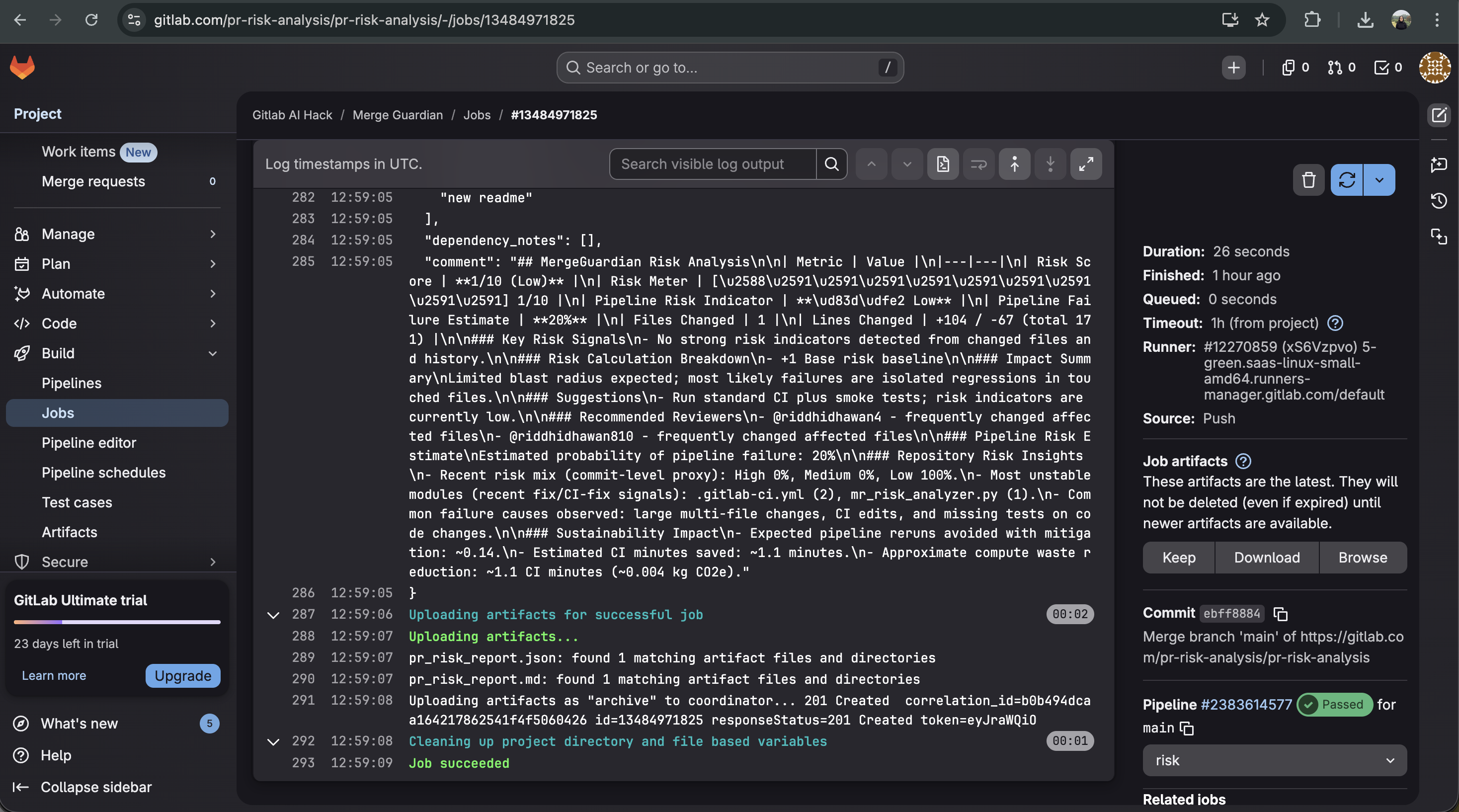Open the risk stage dropdown
The height and width of the screenshot is (812, 1459).
pos(1274,760)
